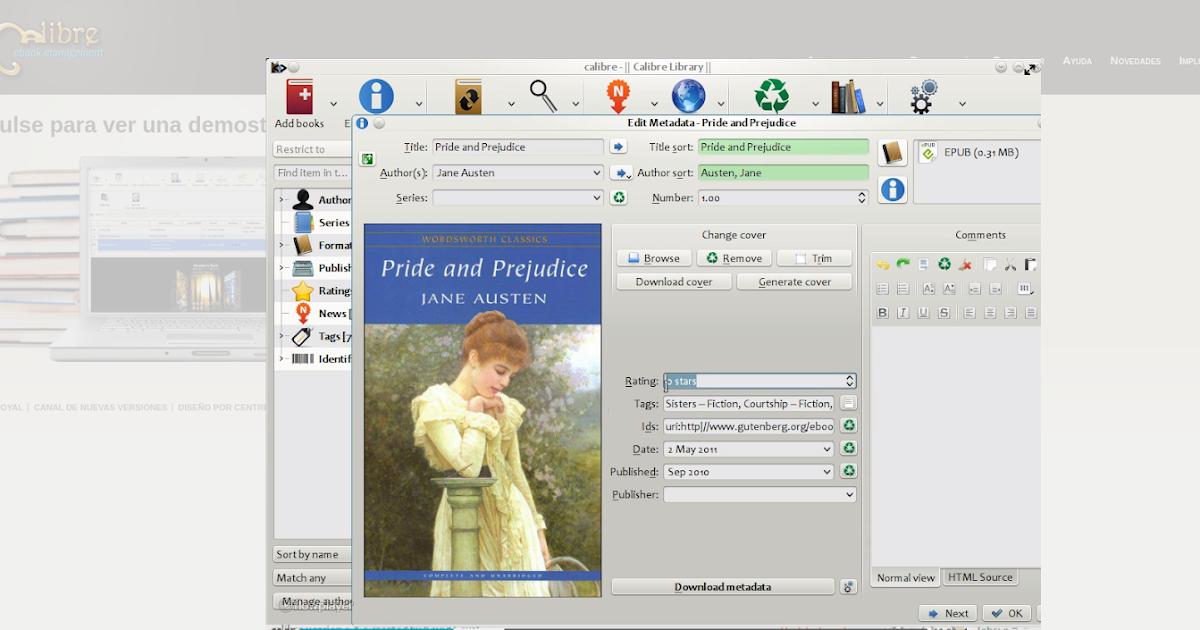Open the Calibre Library bookshelf icon
1200x630 pixels.
848,97
